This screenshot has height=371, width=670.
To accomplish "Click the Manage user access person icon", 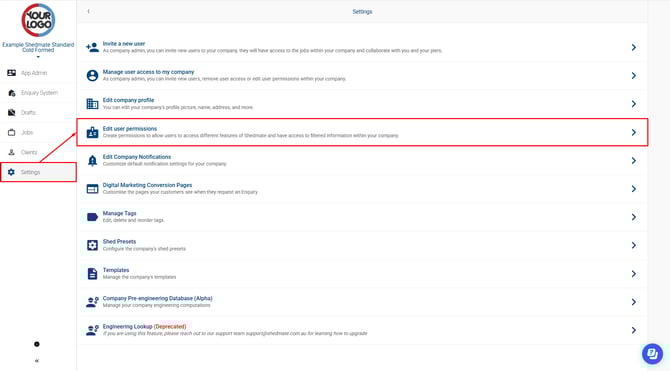I will (92, 75).
